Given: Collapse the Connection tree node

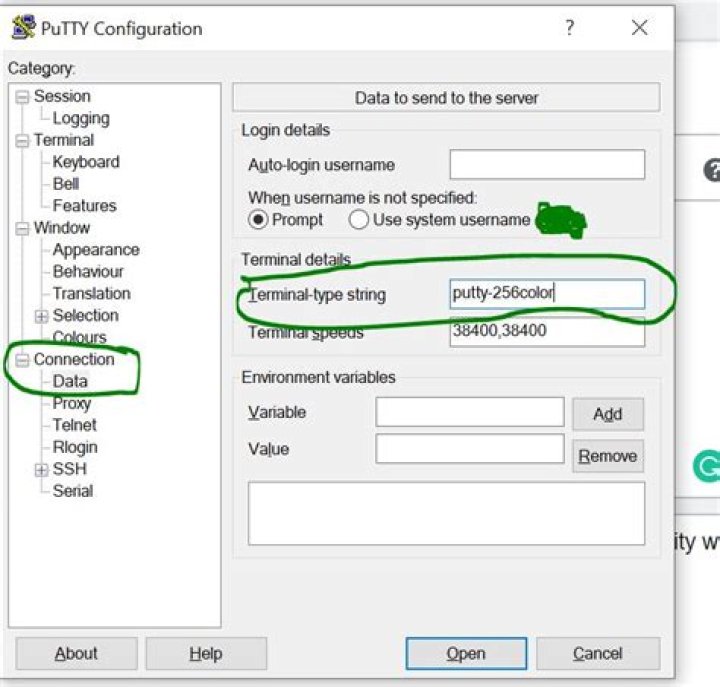Looking at the screenshot, I should coord(22,360).
